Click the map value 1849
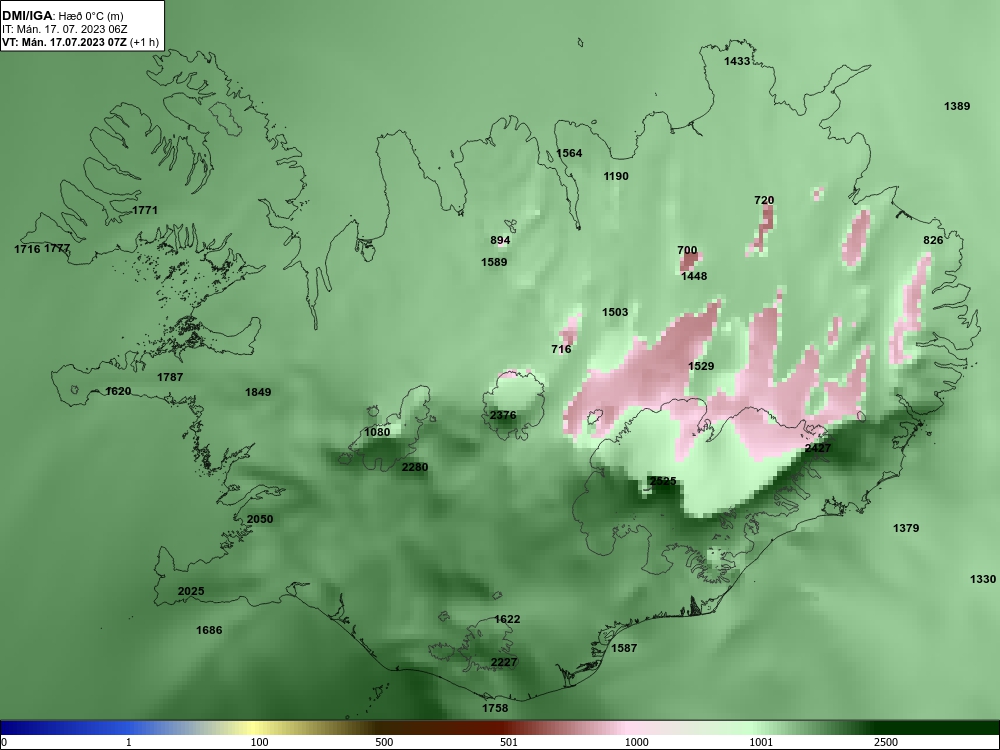Screen dimensions: 1000x750 [x=258, y=392]
